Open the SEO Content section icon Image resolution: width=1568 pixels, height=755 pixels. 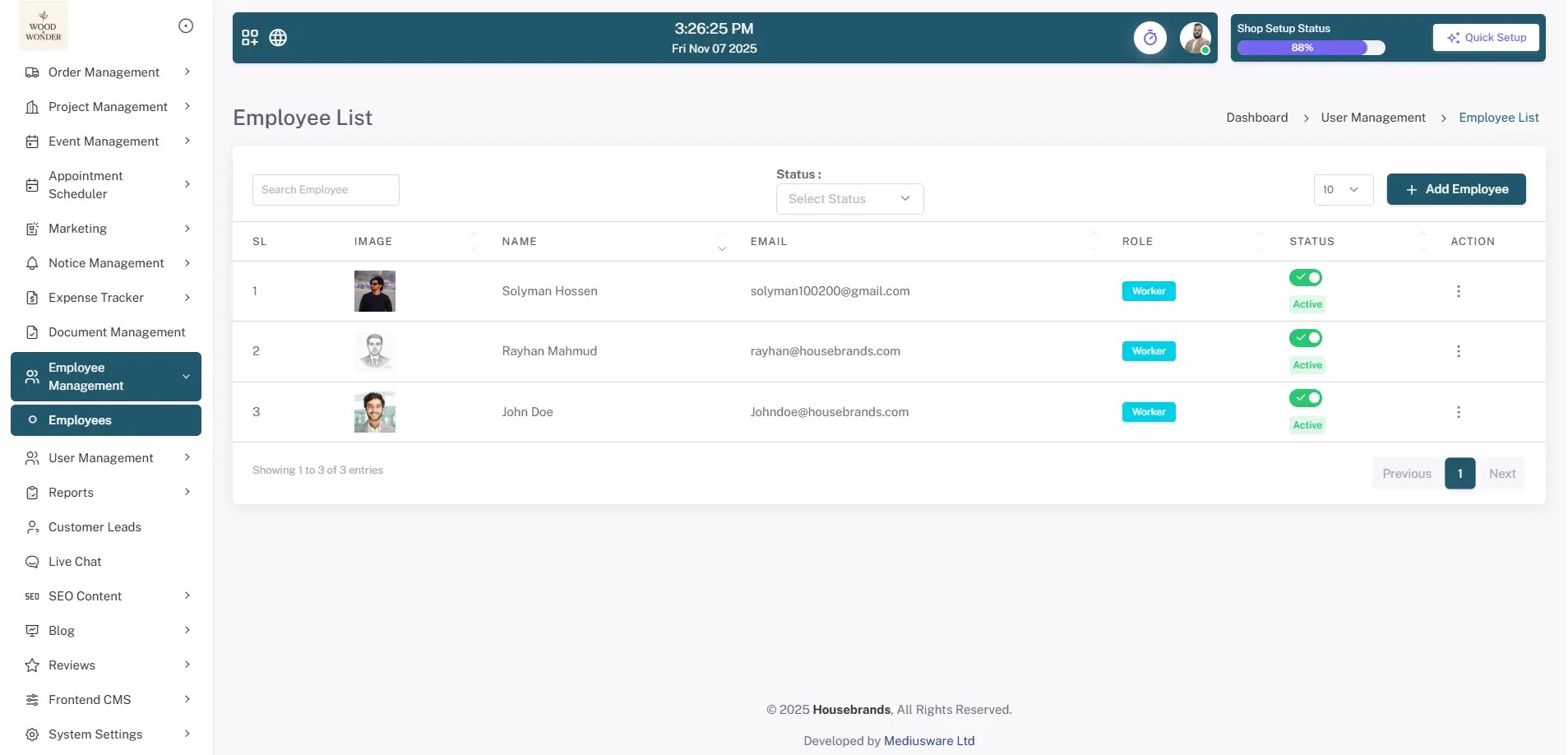31,595
